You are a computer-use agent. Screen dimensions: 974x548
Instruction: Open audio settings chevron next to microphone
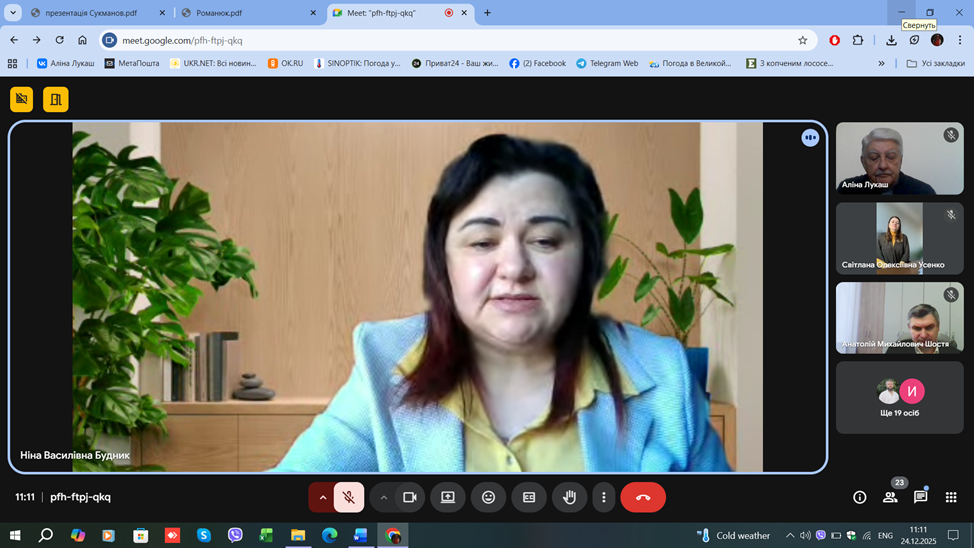tap(322, 497)
